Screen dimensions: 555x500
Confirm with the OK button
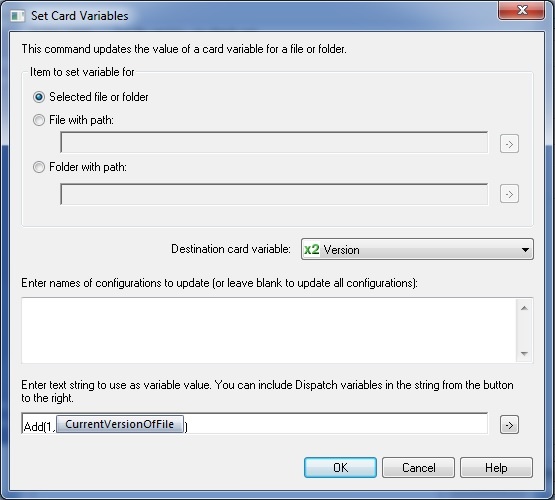pos(340,467)
